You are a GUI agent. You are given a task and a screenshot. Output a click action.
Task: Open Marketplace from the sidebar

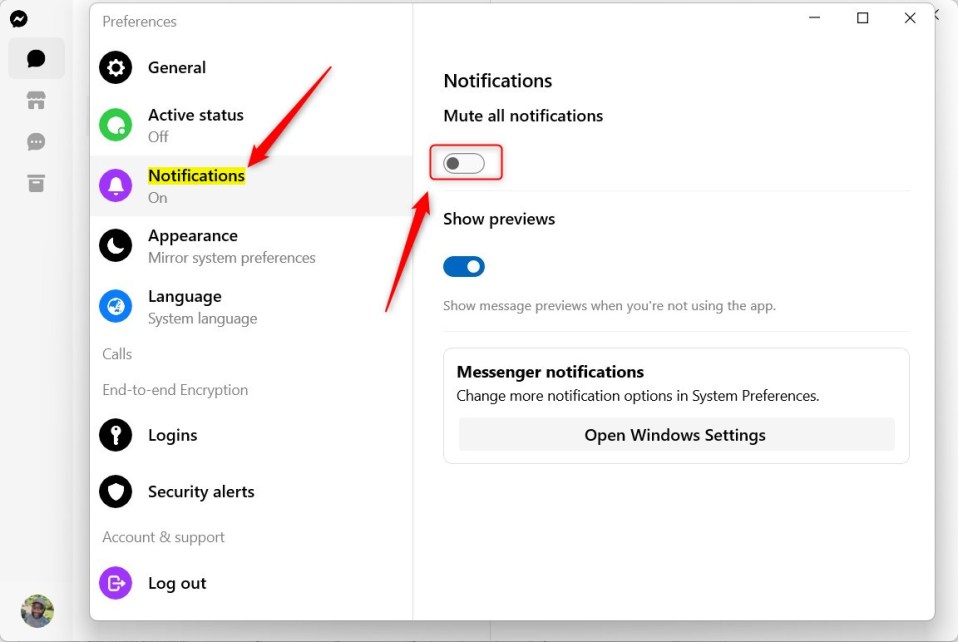[x=36, y=100]
